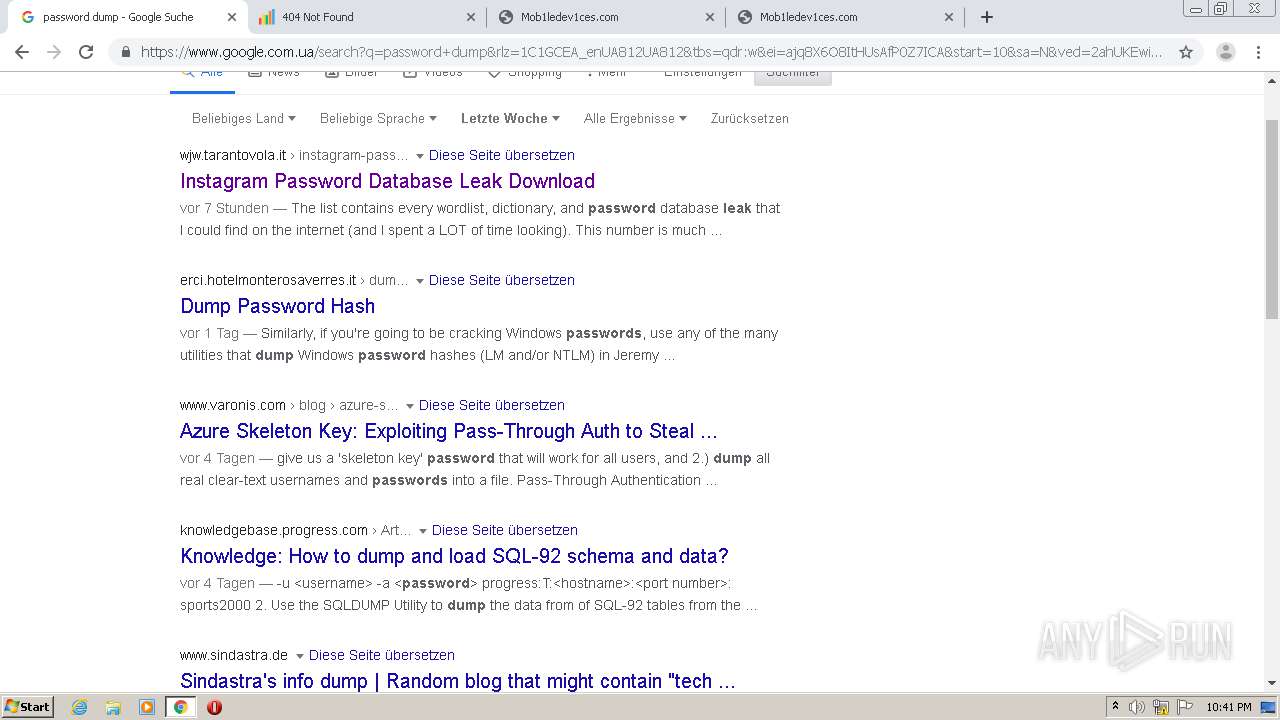The height and width of the screenshot is (720, 1280).
Task: Open the Dump Password Hash result
Action: pyautogui.click(x=277, y=306)
